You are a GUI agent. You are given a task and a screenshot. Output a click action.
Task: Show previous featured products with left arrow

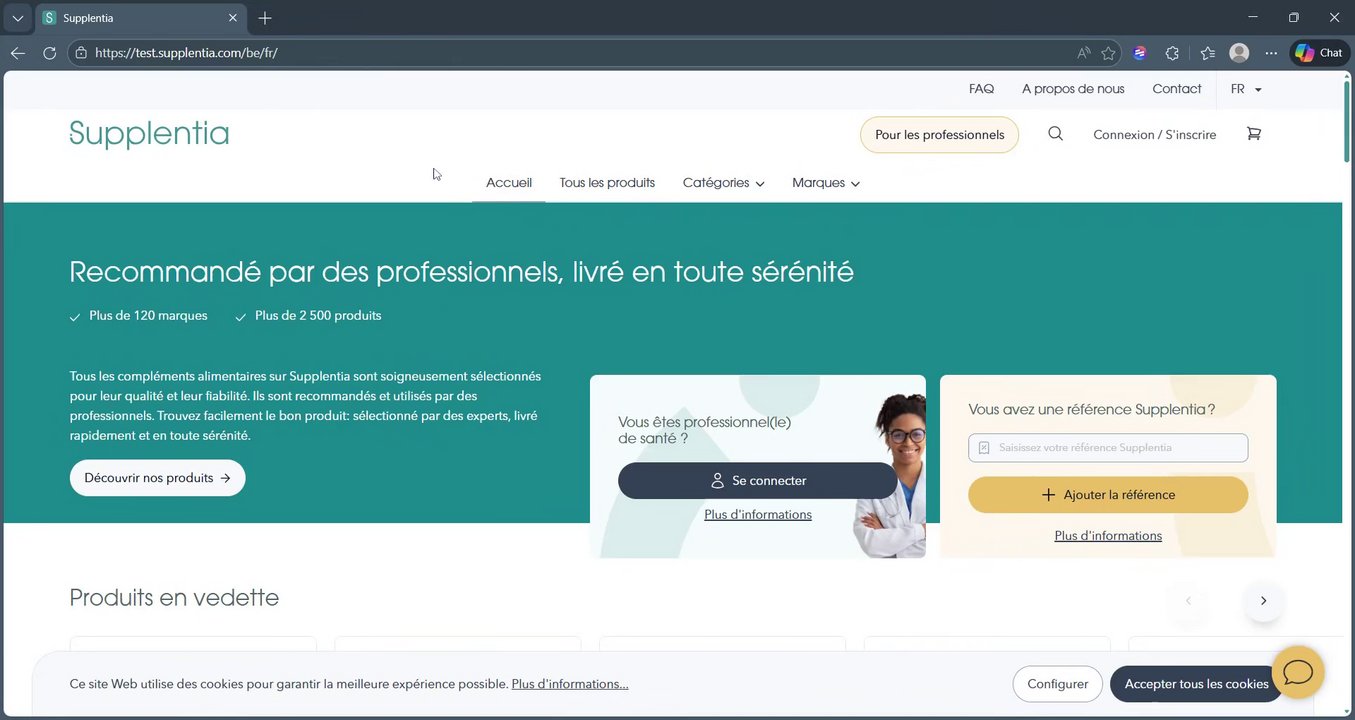point(1189,601)
